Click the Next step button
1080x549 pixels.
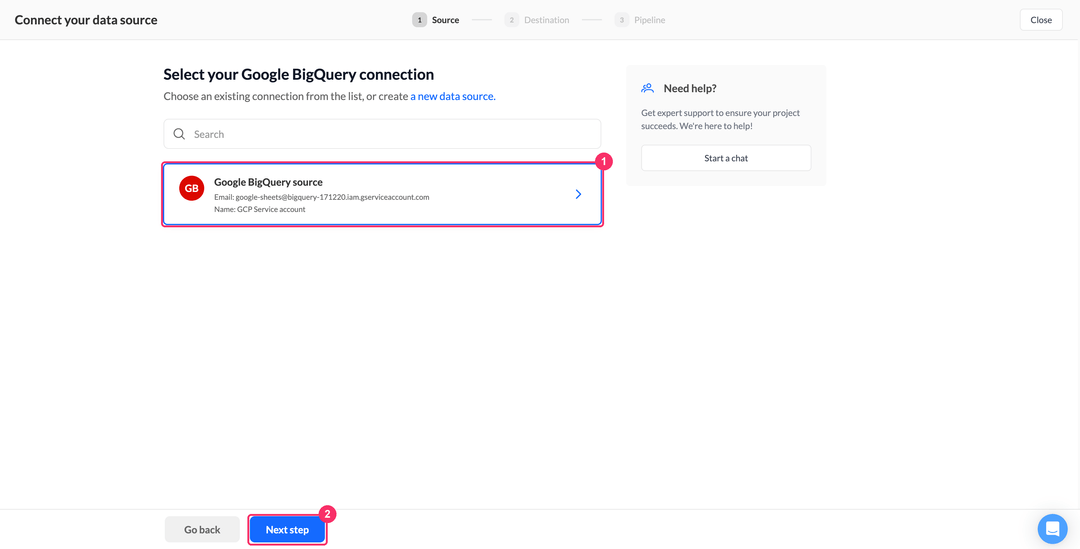pyautogui.click(x=287, y=530)
